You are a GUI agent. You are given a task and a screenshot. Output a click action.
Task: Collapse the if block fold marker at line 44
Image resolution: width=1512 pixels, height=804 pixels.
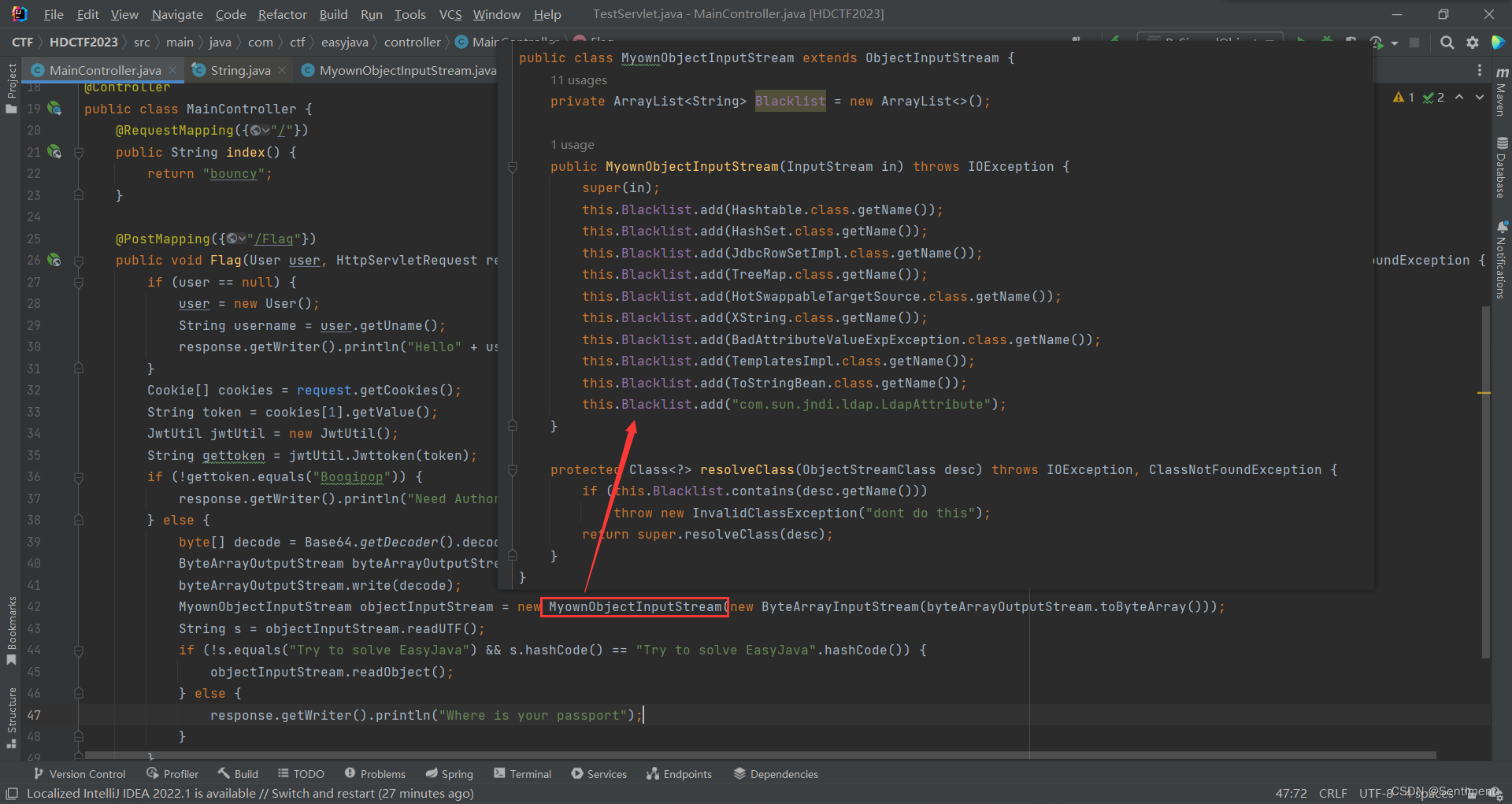[79, 650]
